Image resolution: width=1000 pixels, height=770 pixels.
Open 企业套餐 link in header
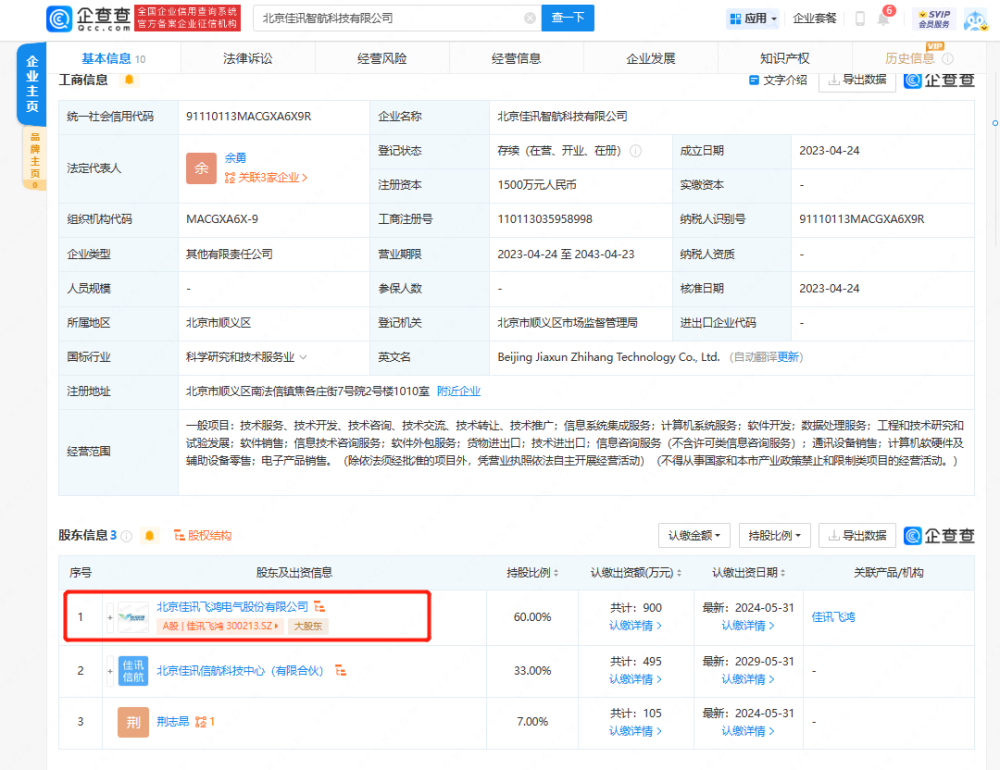pos(814,19)
